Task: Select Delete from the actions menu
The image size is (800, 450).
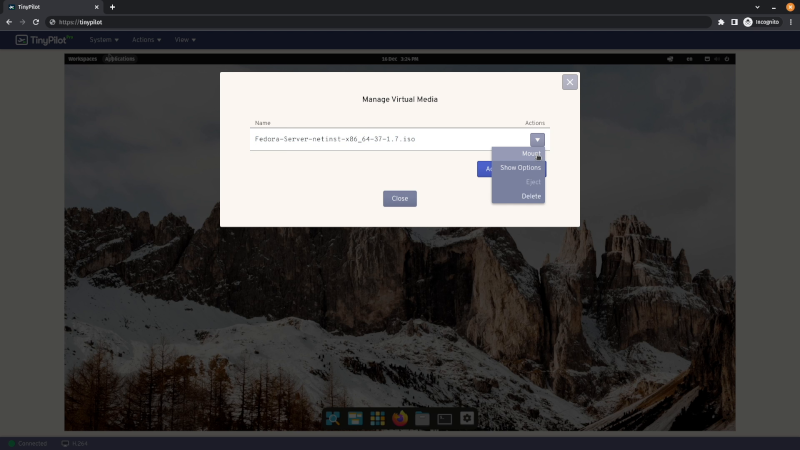Action: pos(531,196)
